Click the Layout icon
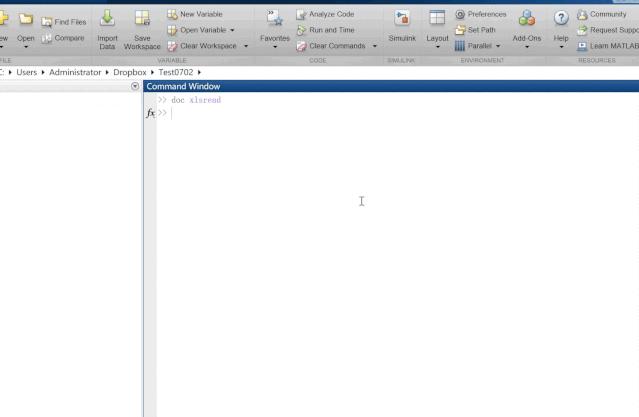639x417 pixels. (x=437, y=18)
